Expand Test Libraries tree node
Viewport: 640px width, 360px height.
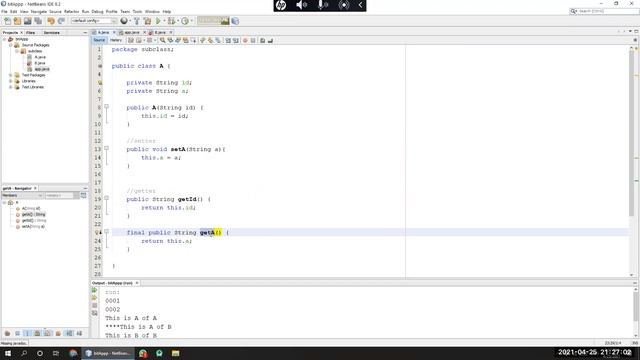[11, 87]
